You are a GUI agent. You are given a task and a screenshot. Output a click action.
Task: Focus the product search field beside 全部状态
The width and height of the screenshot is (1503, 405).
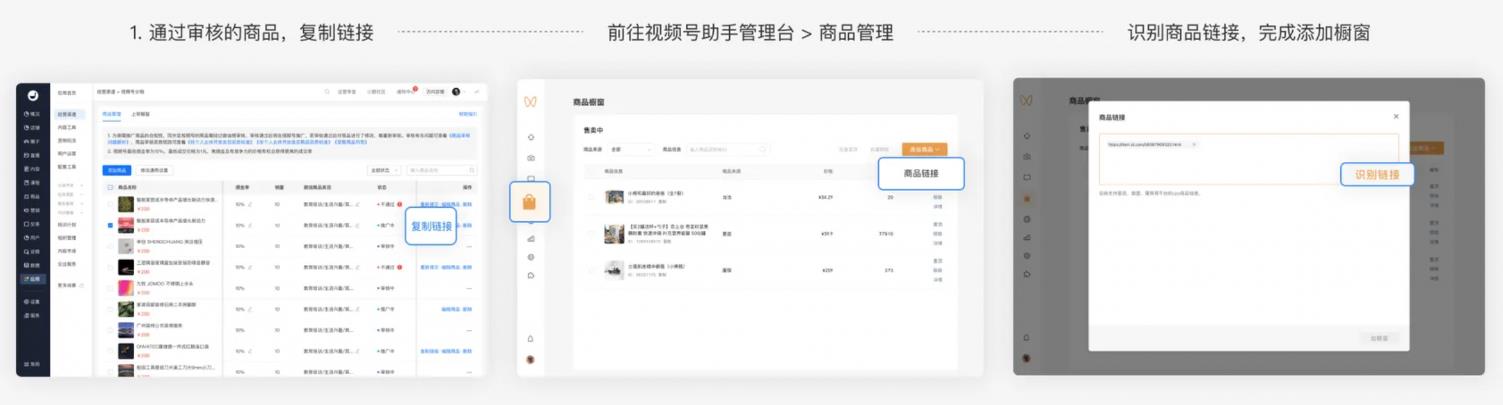tap(441, 171)
